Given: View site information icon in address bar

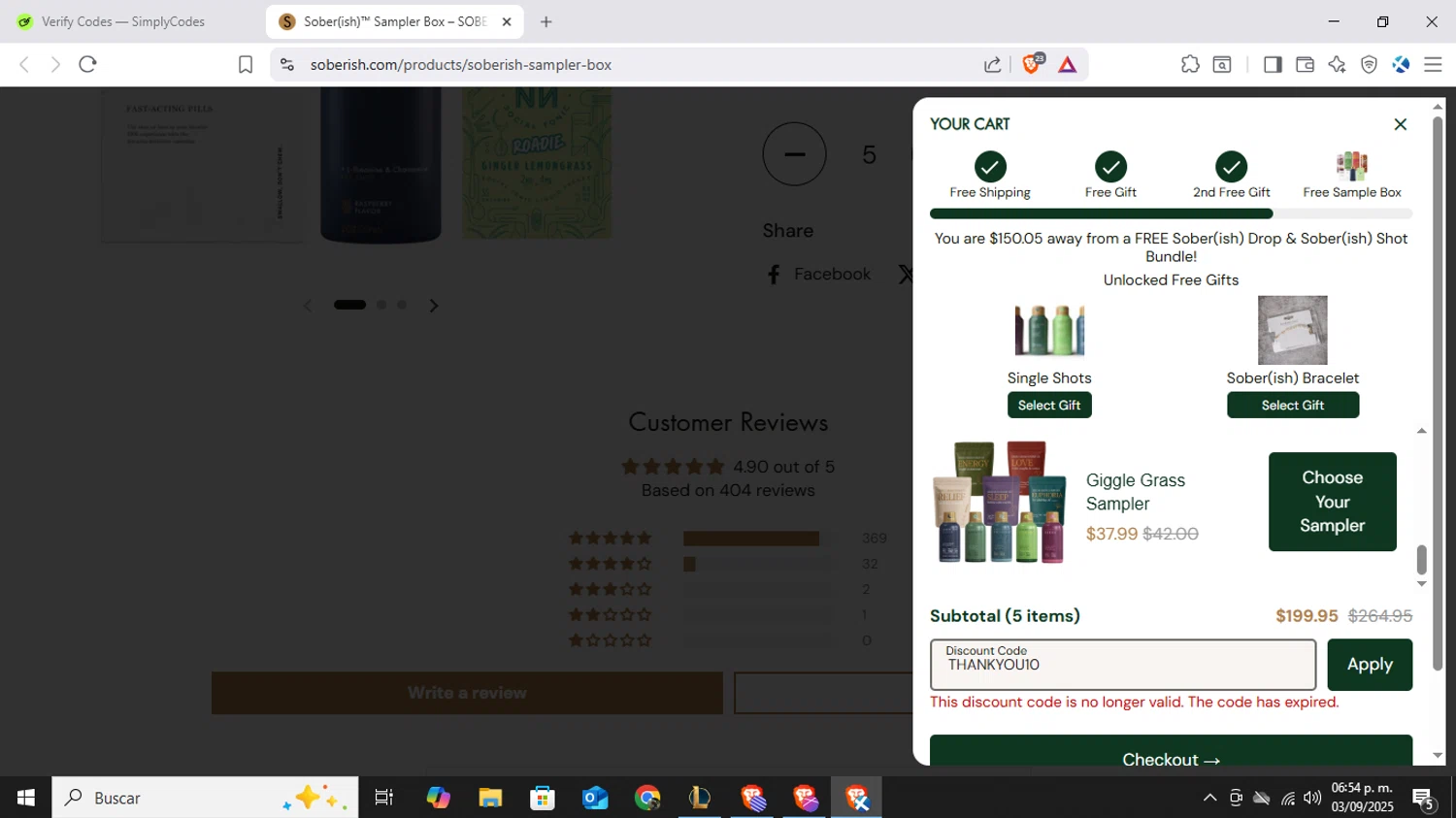Looking at the screenshot, I should 286,65.
